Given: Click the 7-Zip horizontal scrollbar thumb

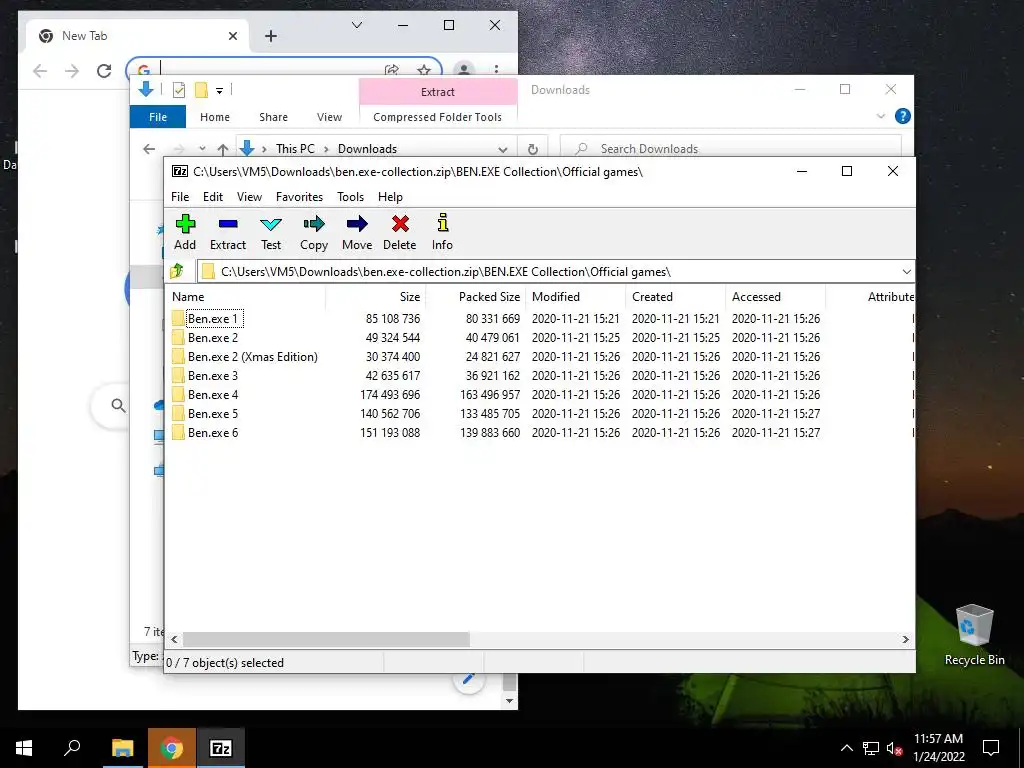Looking at the screenshot, I should 326,639.
